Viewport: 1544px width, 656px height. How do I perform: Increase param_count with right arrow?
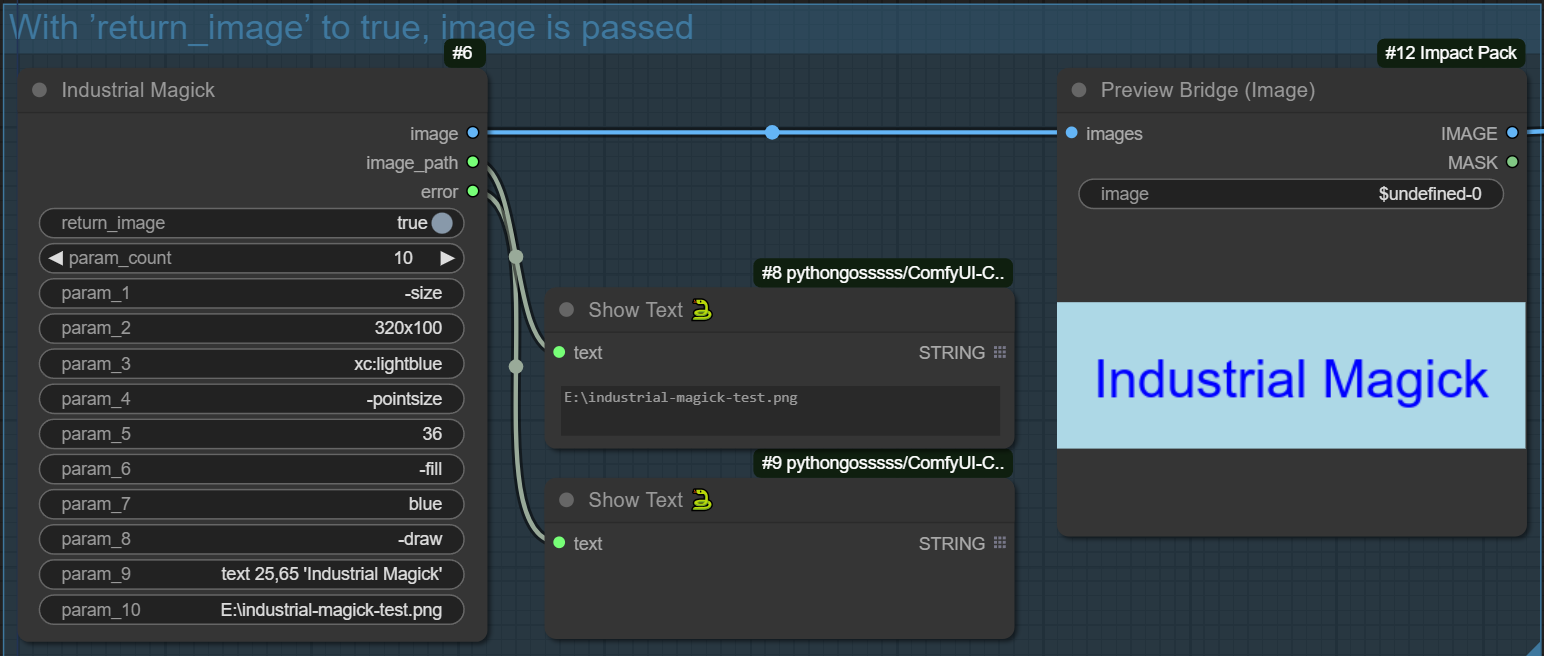(447, 258)
